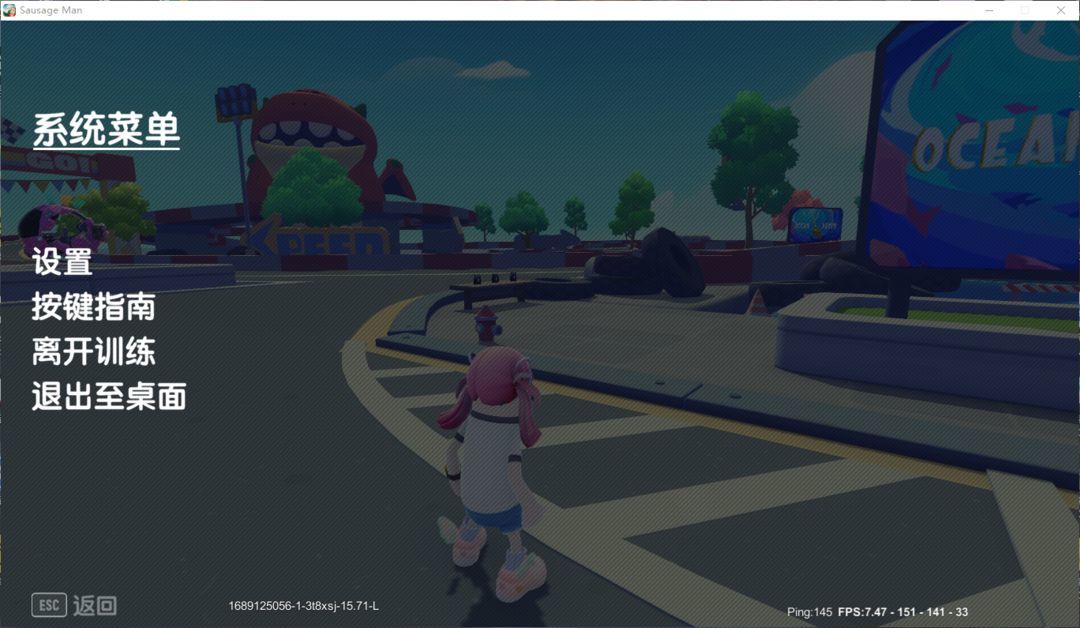Click the Ping:145 readout
1080x628 pixels.
click(809, 612)
